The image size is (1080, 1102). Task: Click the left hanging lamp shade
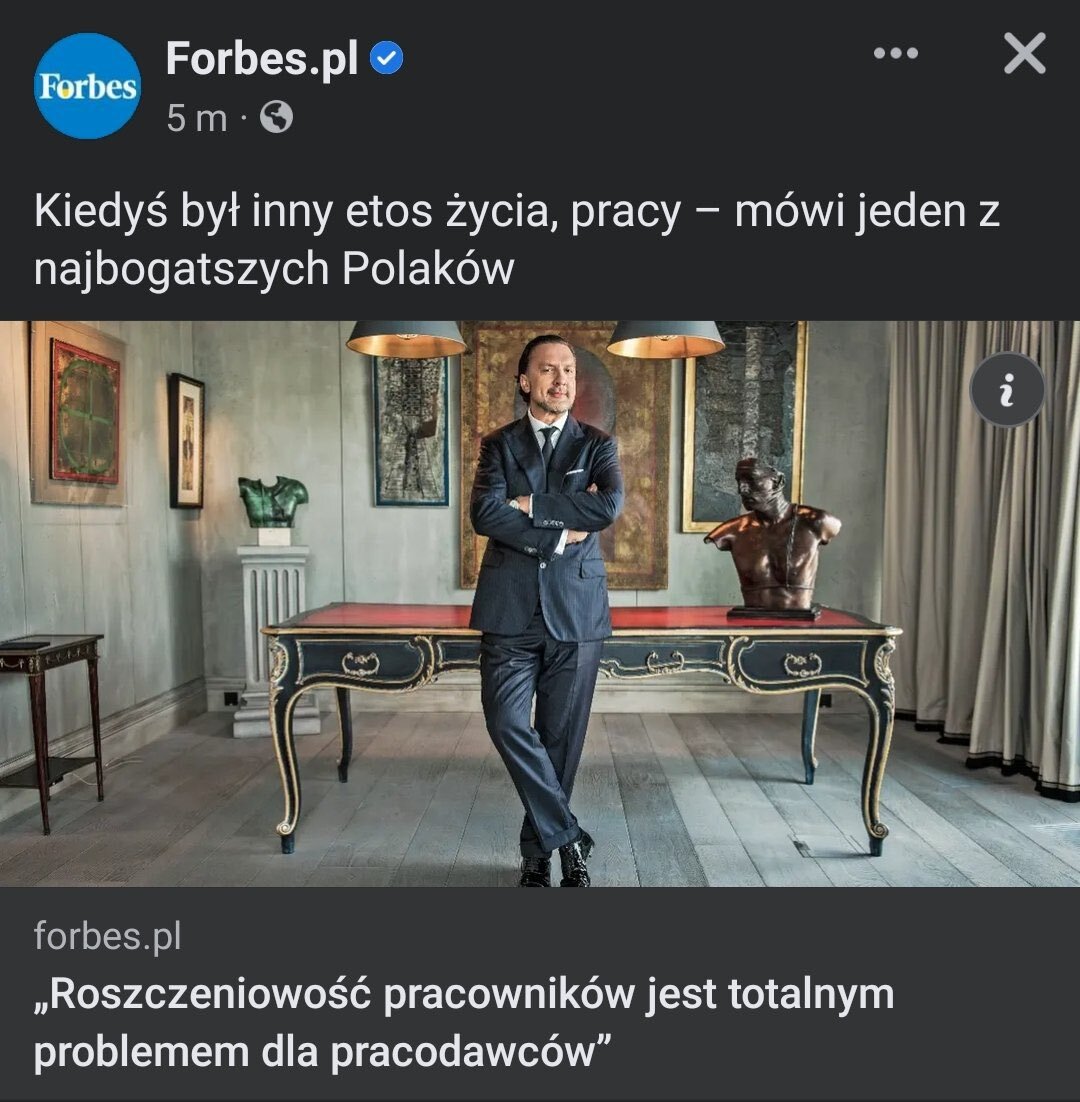406,338
